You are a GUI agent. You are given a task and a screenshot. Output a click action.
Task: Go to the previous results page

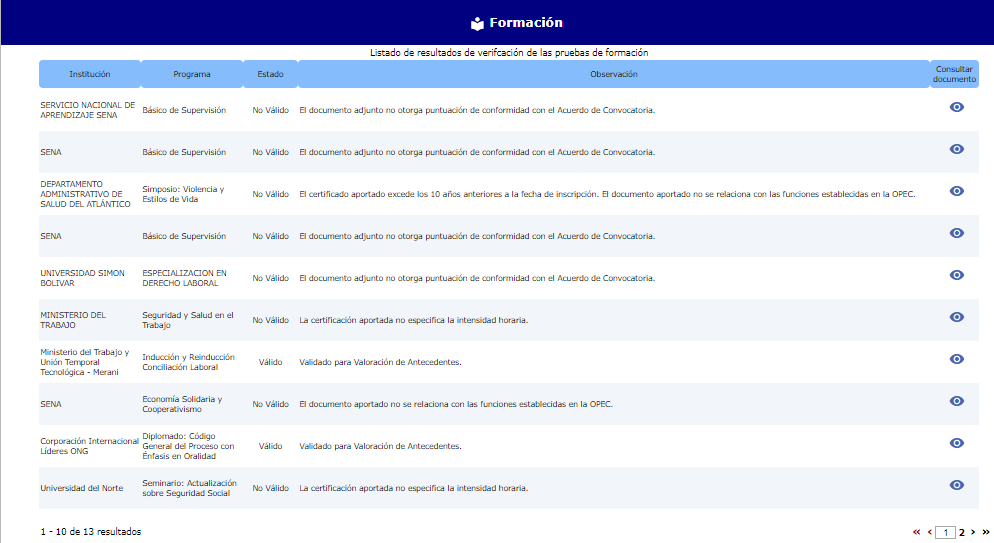pos(929,532)
